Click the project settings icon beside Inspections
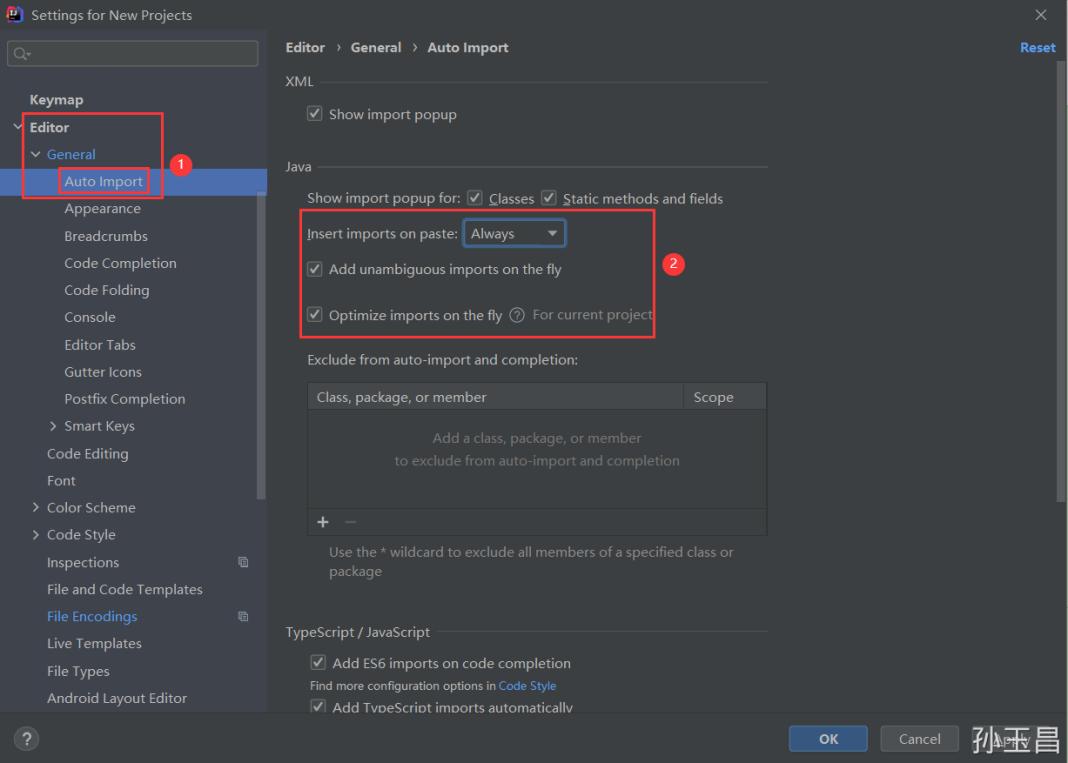1068x763 pixels. pyautogui.click(x=241, y=562)
